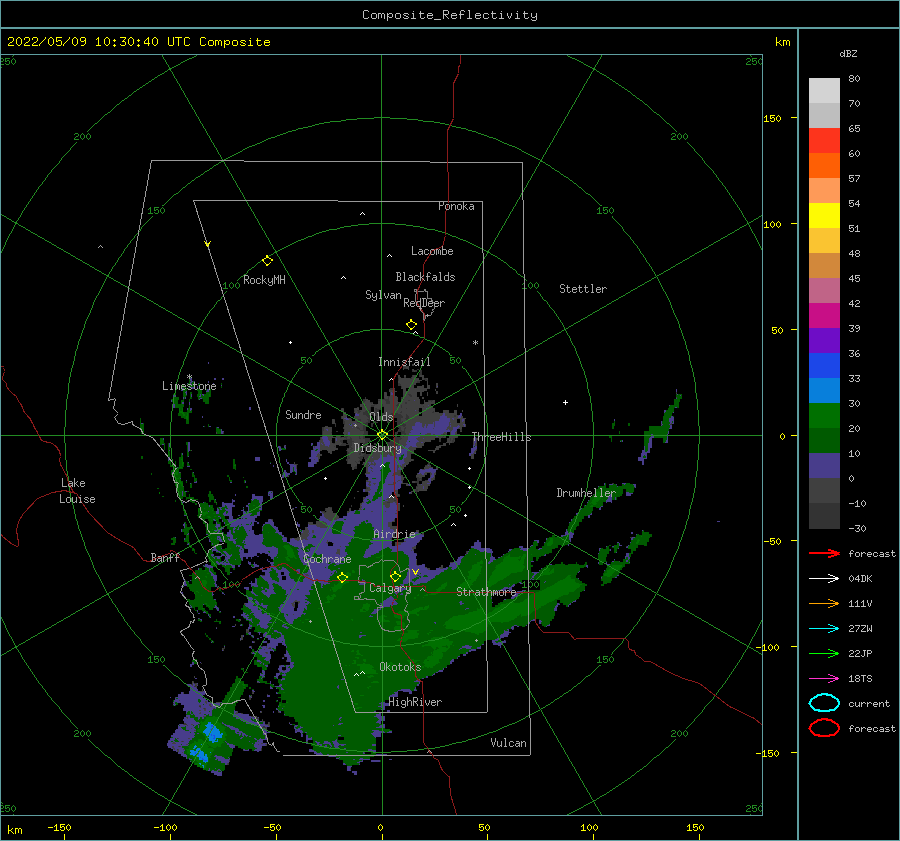Click the 'Stettler' town label

pos(583,289)
